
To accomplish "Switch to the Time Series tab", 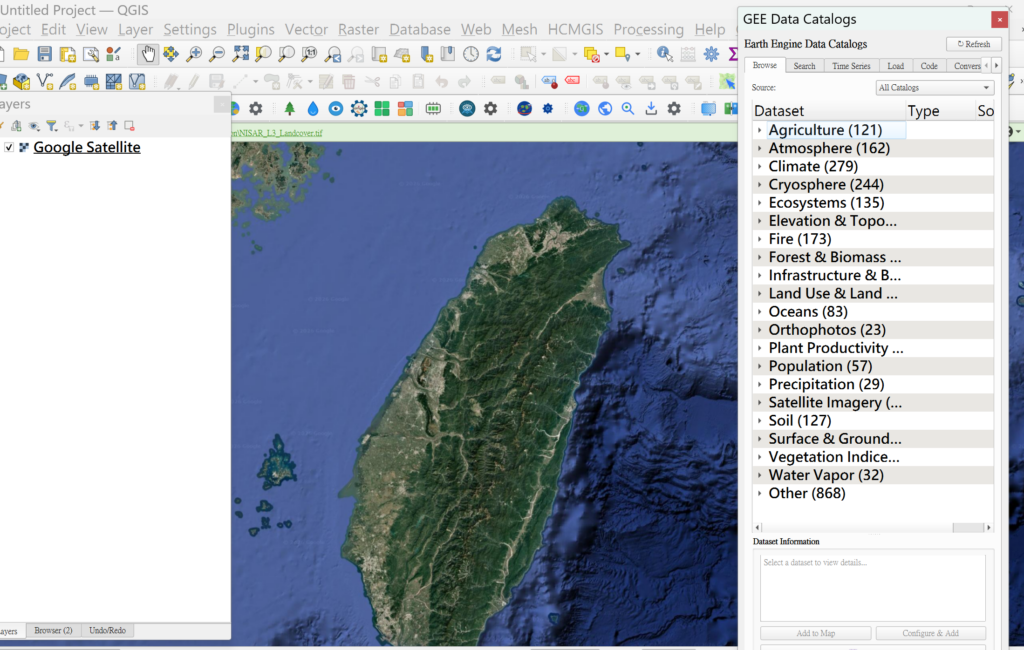I will click(x=851, y=66).
